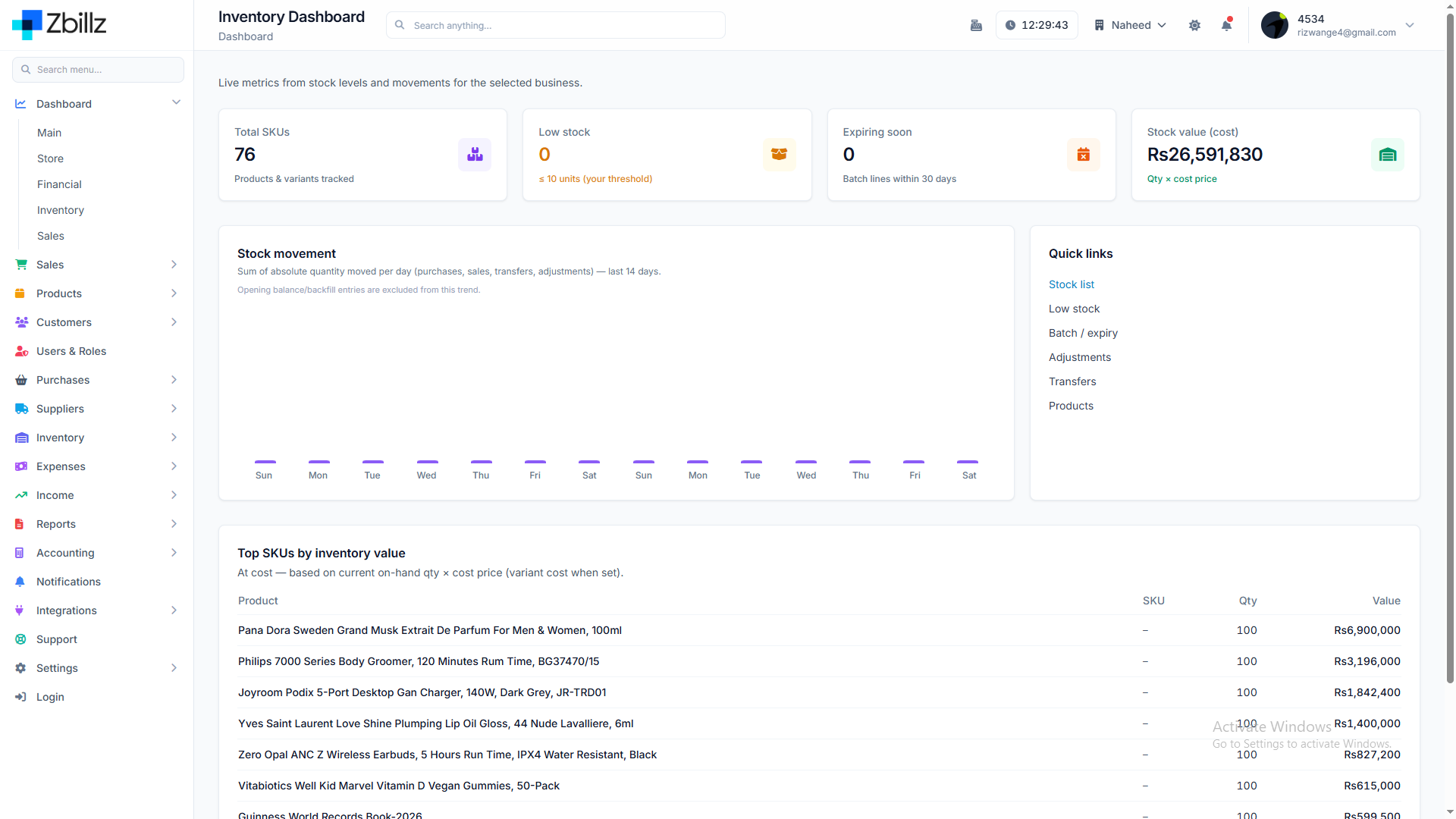Viewport: 1456px width, 819px height.
Task: Open the Low stock quick link
Action: 1074,309
